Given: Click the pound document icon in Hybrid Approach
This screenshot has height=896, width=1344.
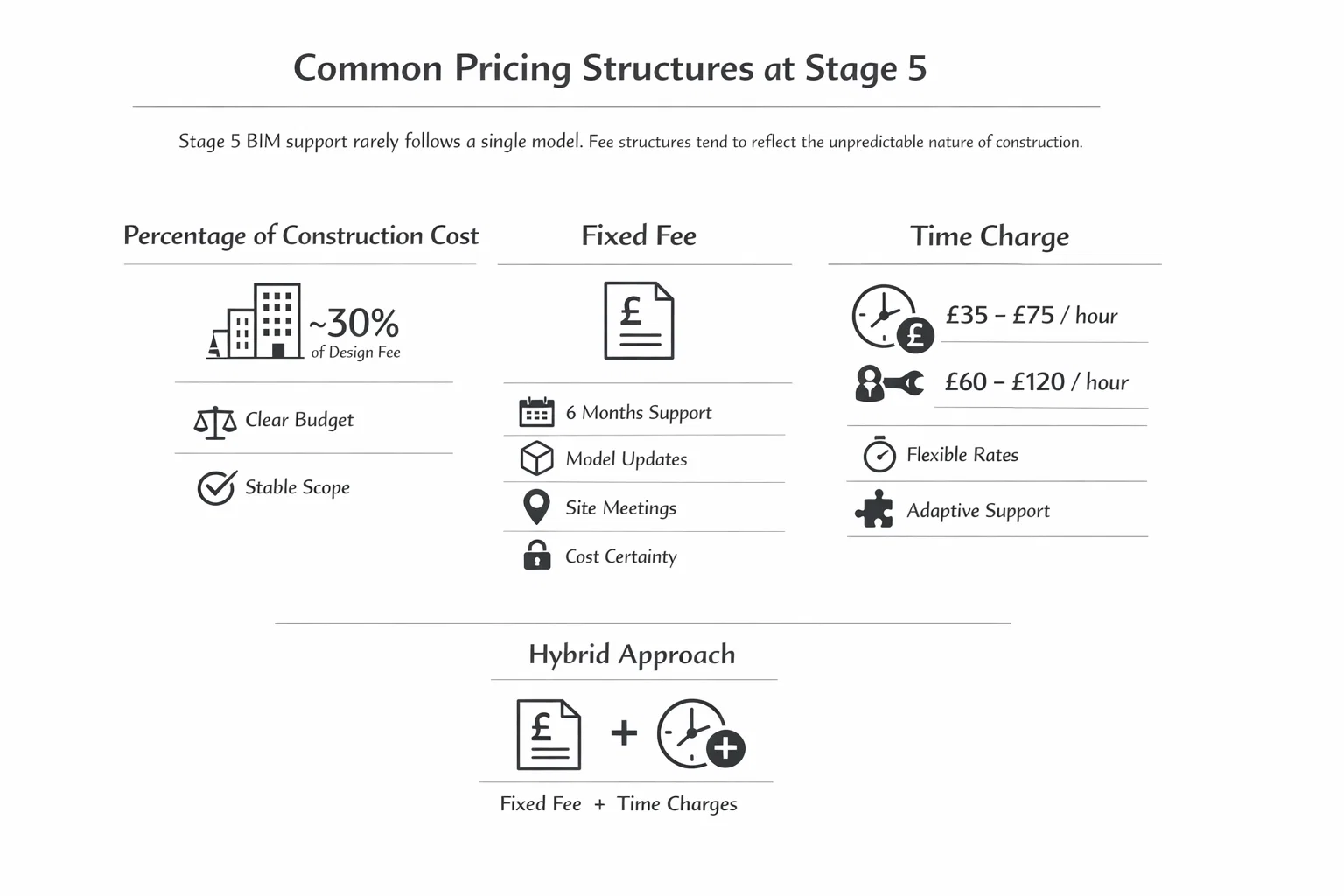Looking at the screenshot, I should 549,734.
